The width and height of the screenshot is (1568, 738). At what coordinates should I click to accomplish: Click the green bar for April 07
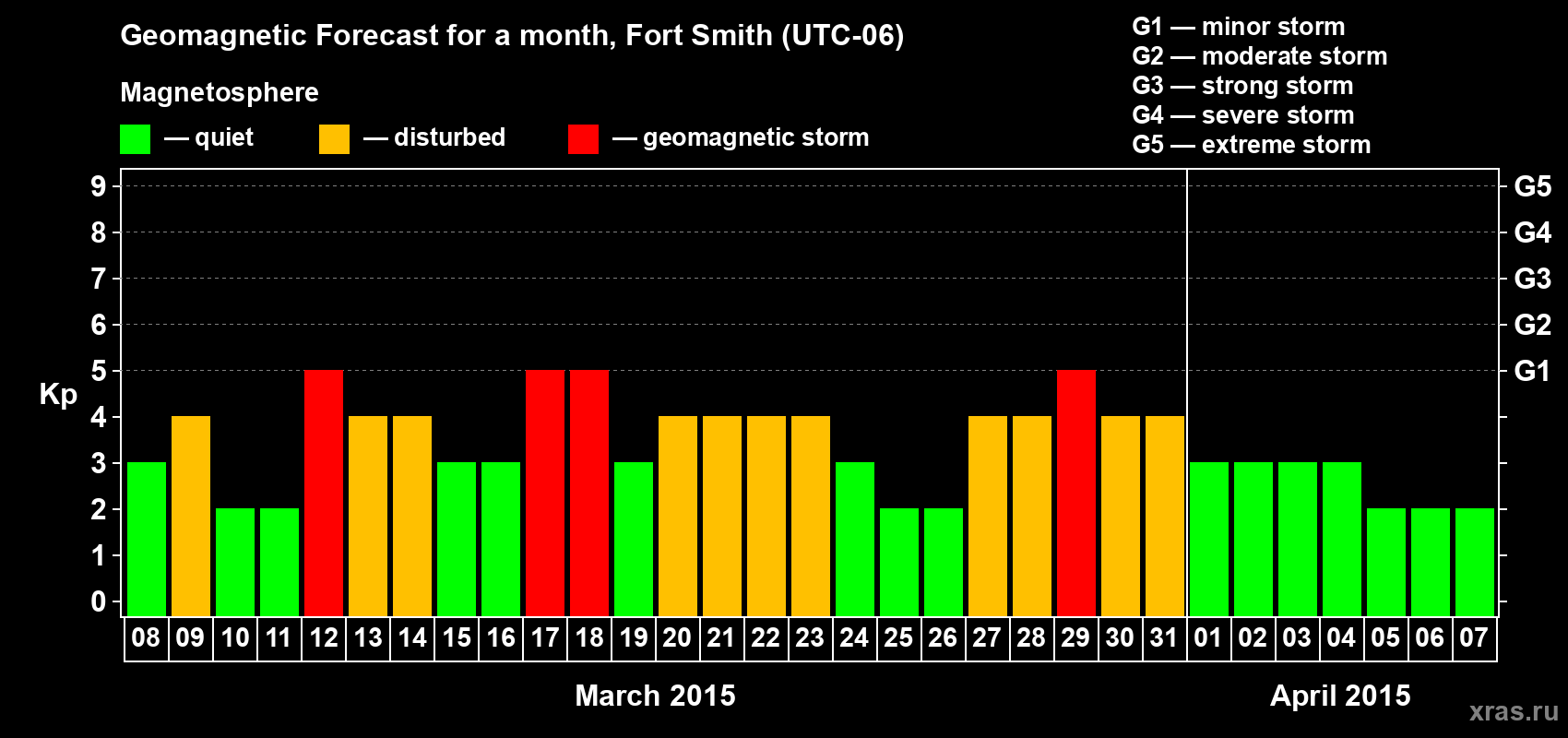click(1475, 562)
